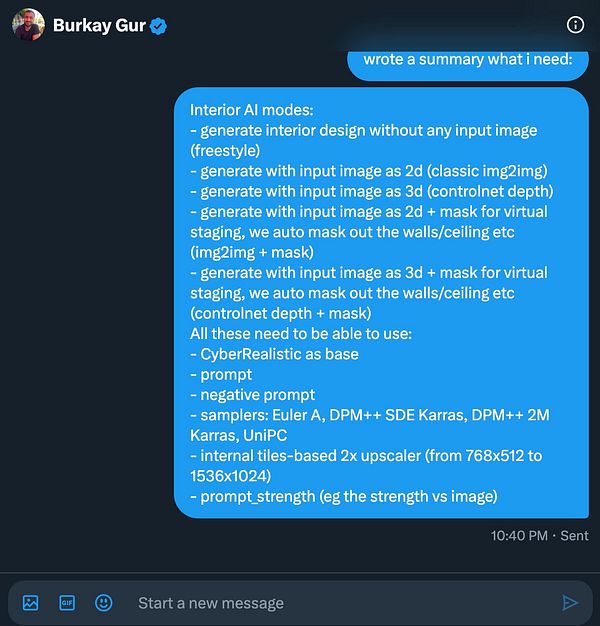Click the 'Sent' status label
Image resolution: width=600 pixels, height=626 pixels.
point(574,535)
